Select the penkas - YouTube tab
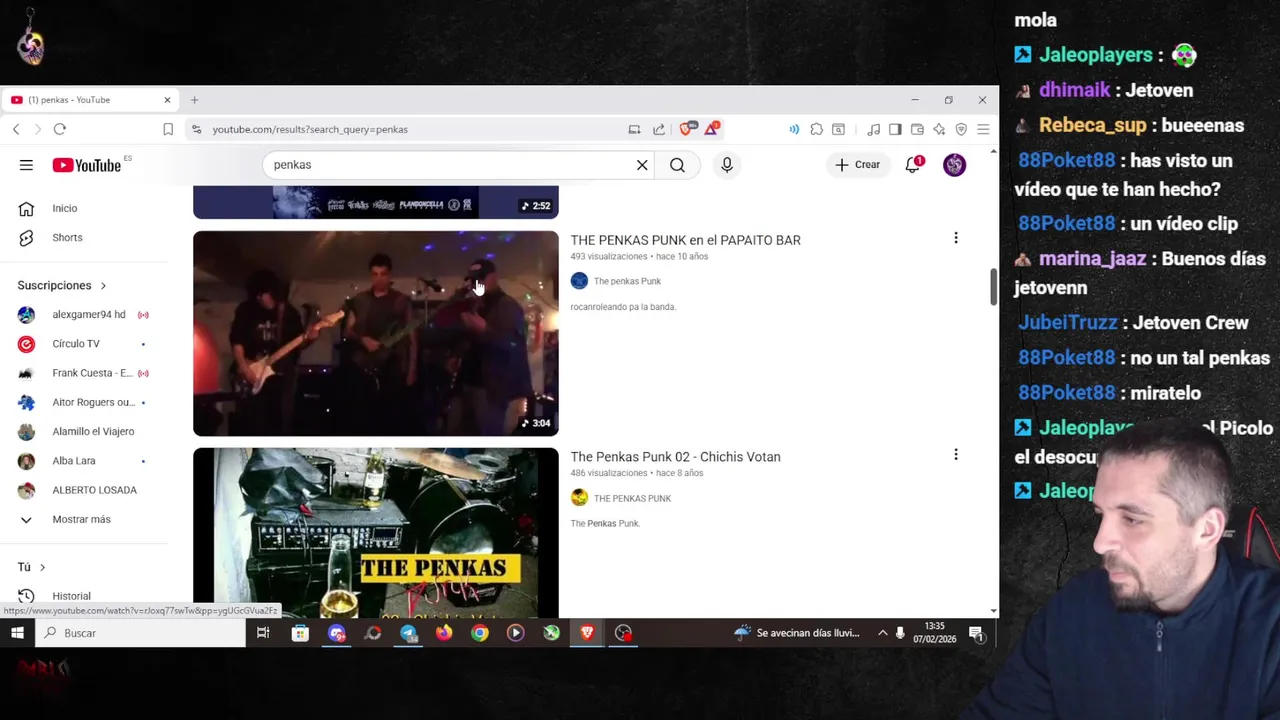 tap(90, 100)
